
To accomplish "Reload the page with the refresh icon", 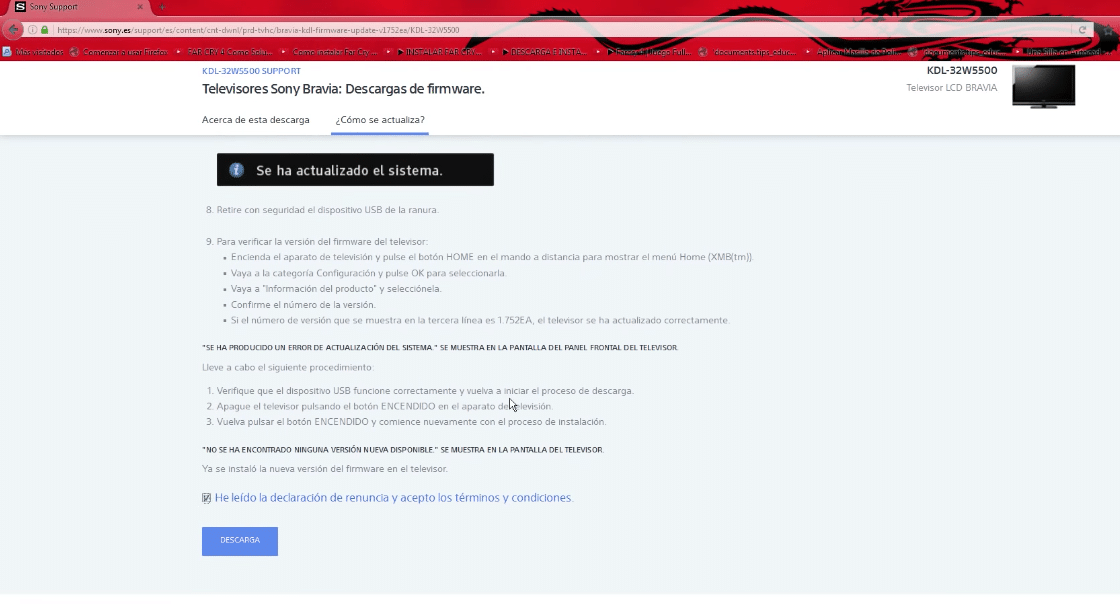I will click(1082, 30).
